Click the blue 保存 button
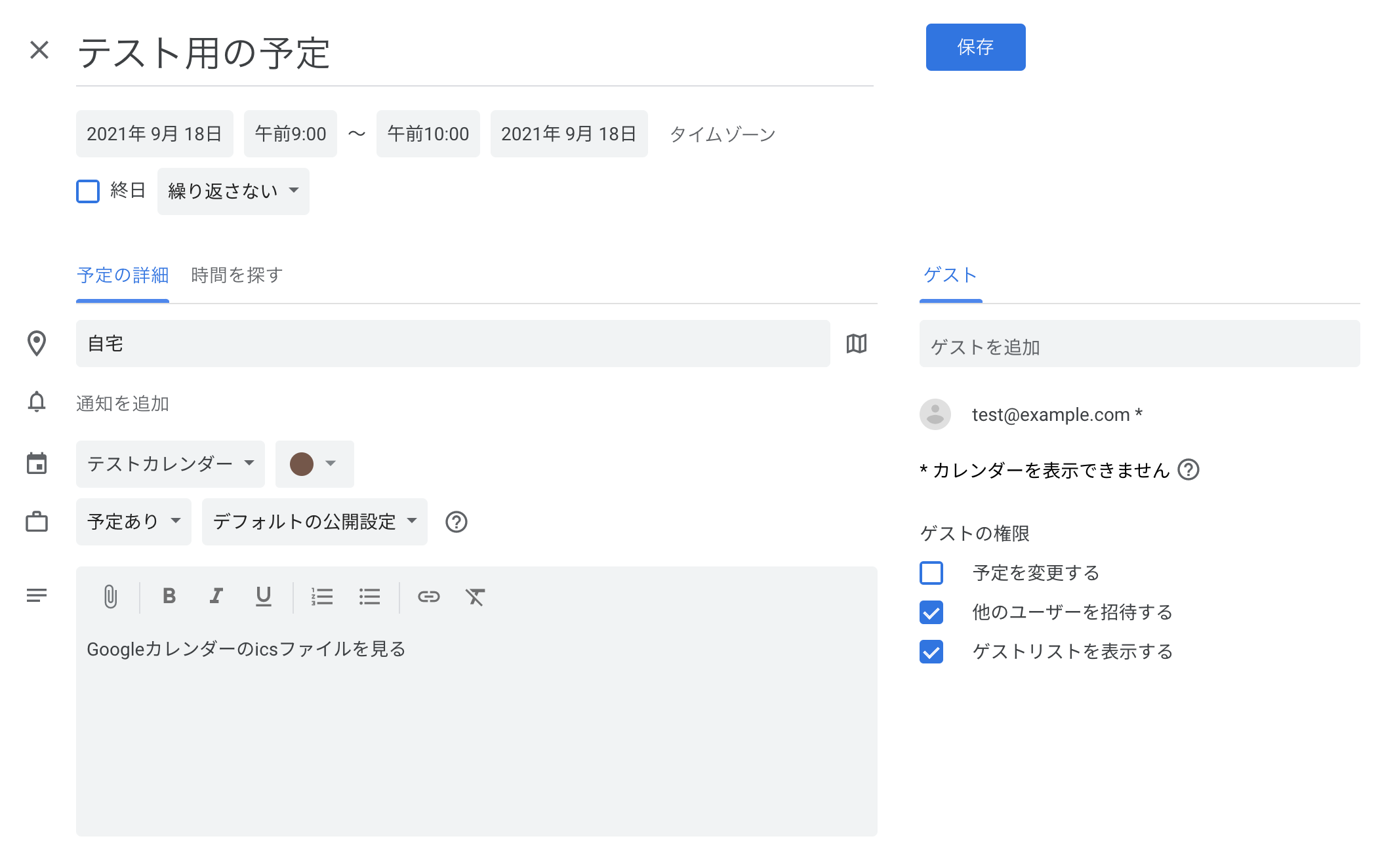1380x868 pixels. [975, 47]
